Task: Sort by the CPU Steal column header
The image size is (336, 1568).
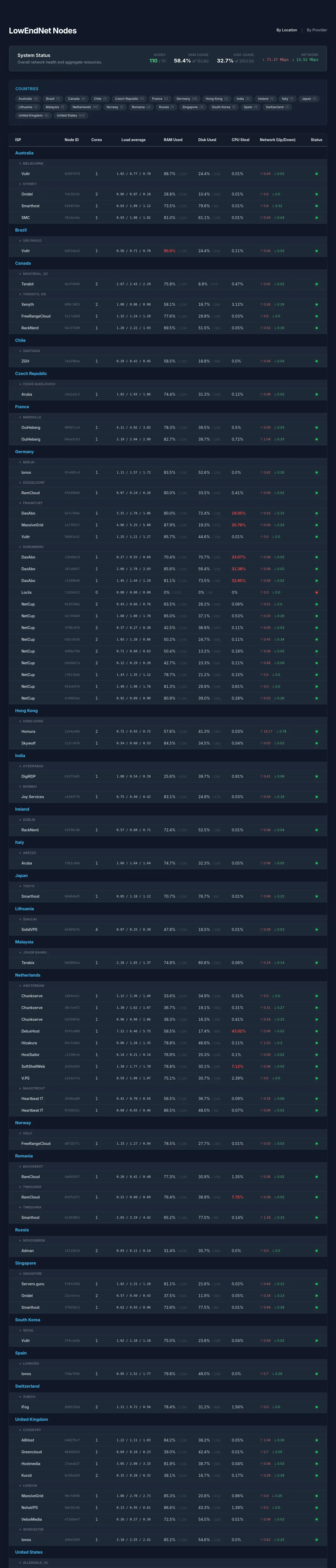Action: pyautogui.click(x=240, y=140)
